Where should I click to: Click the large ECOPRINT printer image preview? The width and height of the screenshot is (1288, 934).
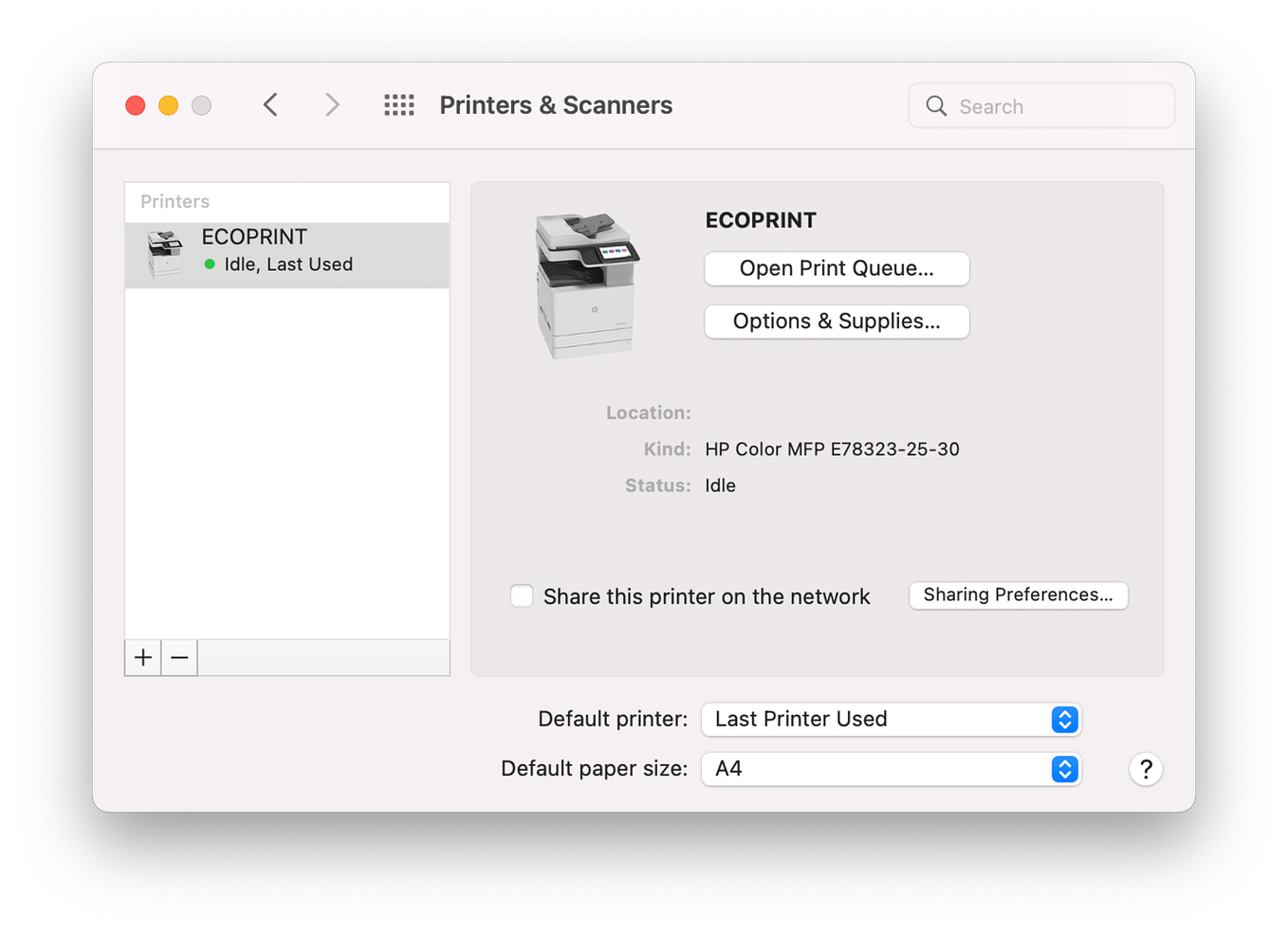point(588,284)
